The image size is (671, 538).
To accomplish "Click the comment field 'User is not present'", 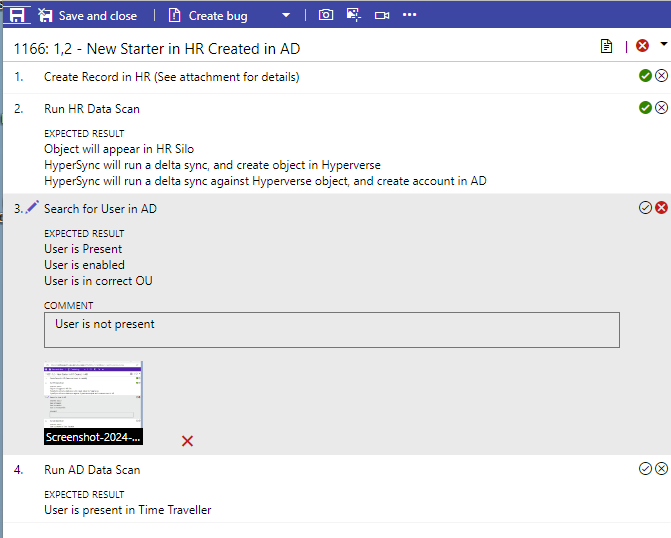I will click(x=331, y=330).
